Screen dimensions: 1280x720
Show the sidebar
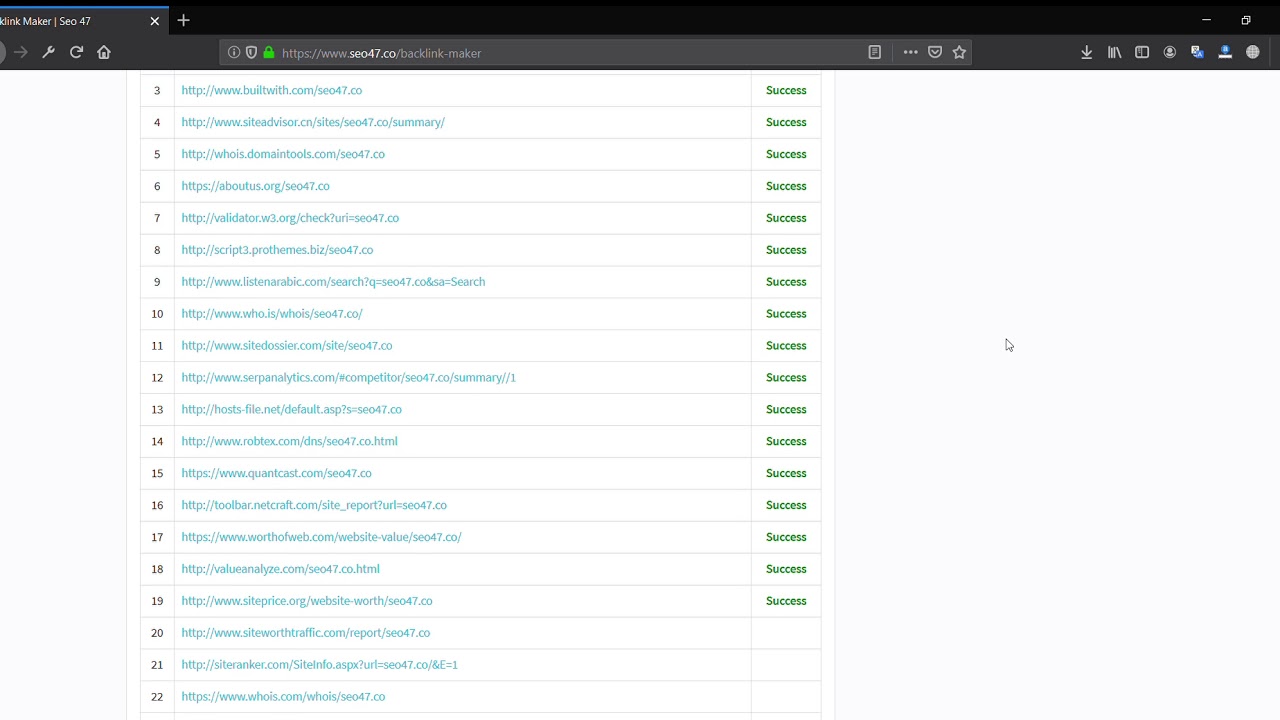[1142, 52]
